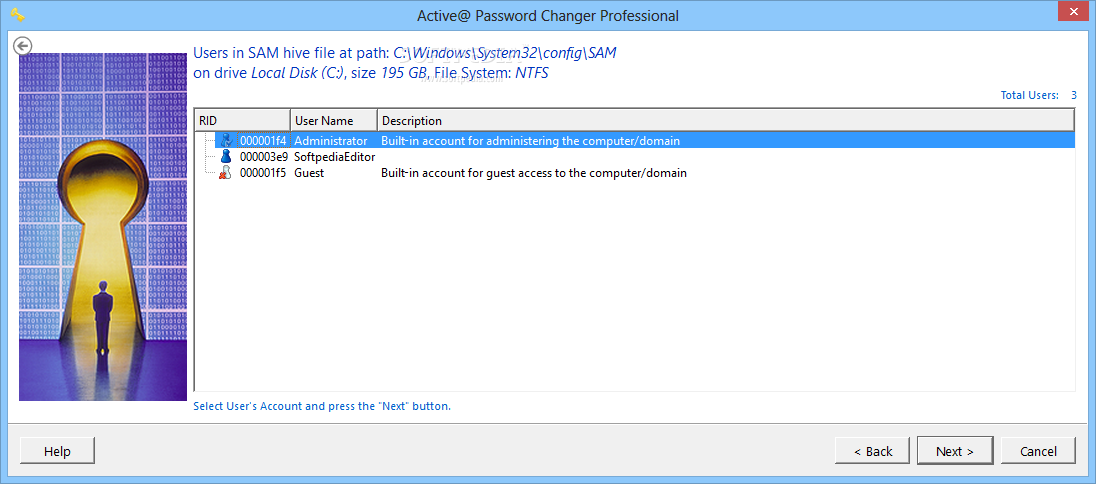Click the Administrator user account icon
This screenshot has height=484, width=1096.
[x=226, y=141]
